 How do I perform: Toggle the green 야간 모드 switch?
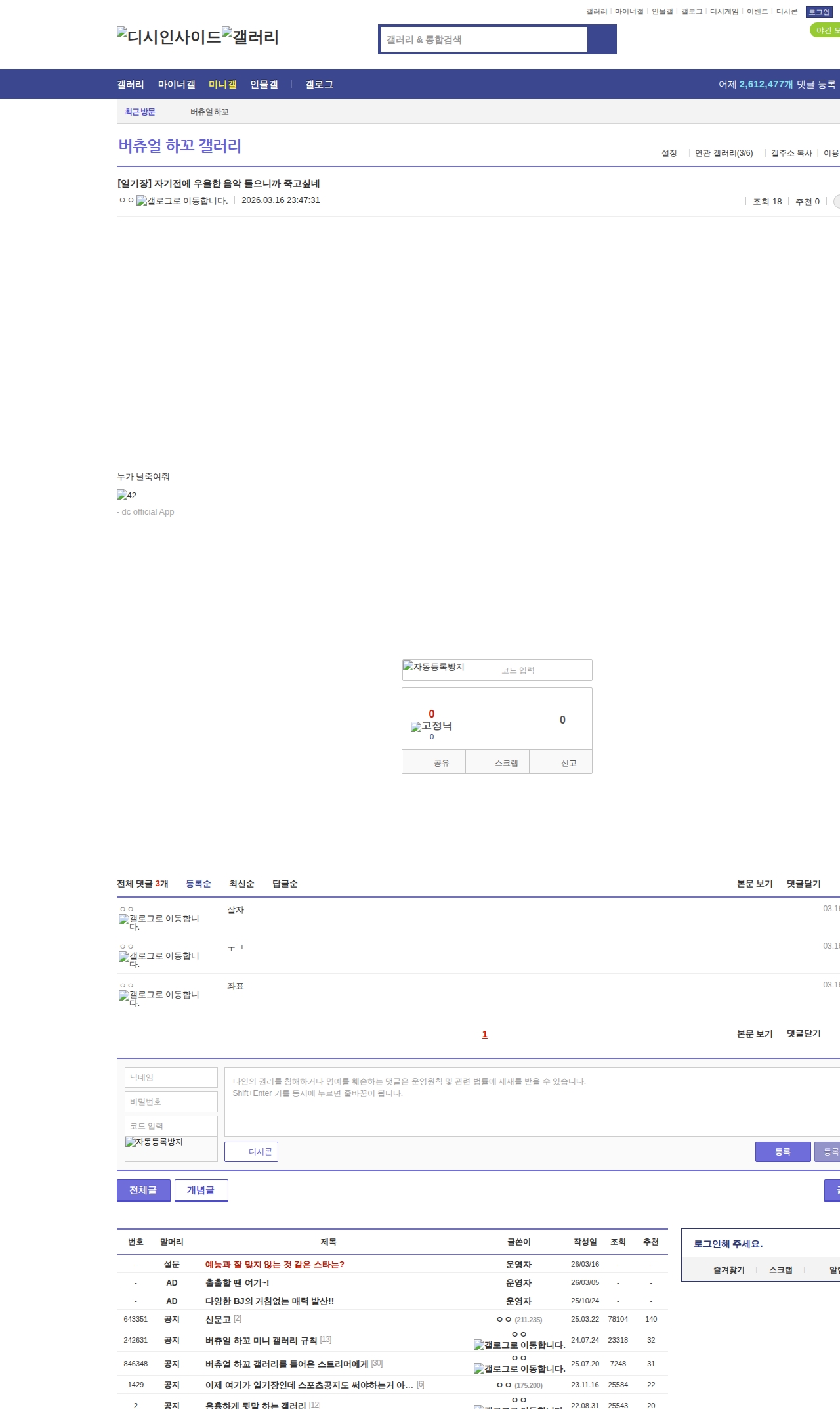point(825,30)
